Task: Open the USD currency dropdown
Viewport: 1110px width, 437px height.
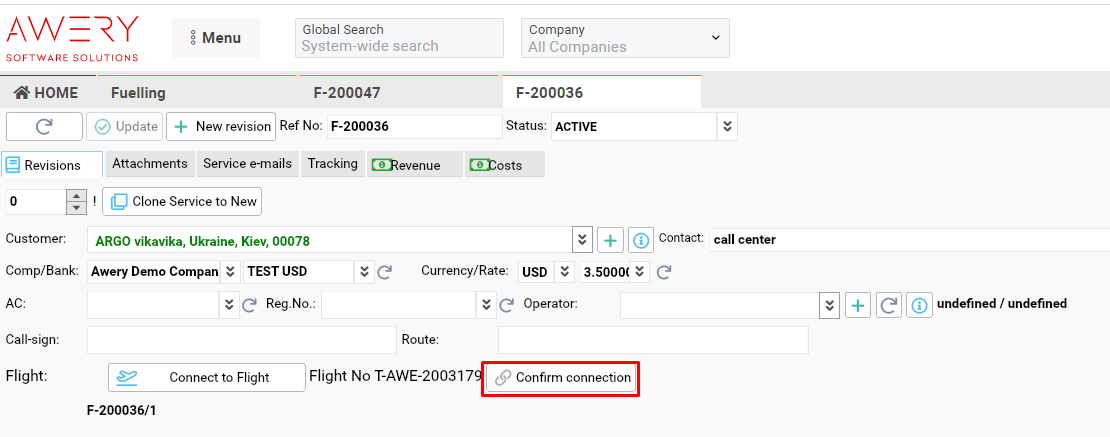Action: (564, 272)
